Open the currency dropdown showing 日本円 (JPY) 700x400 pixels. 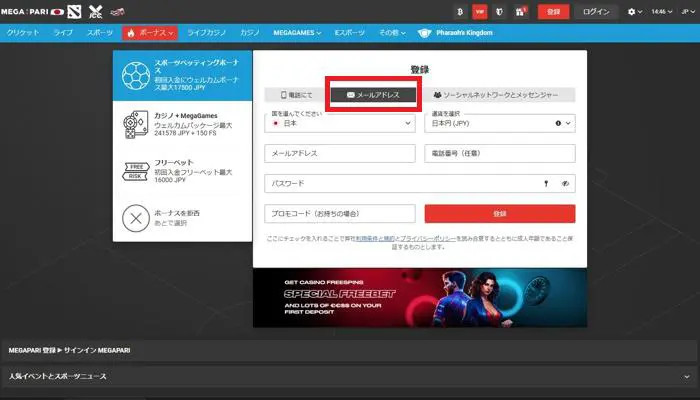pos(499,123)
